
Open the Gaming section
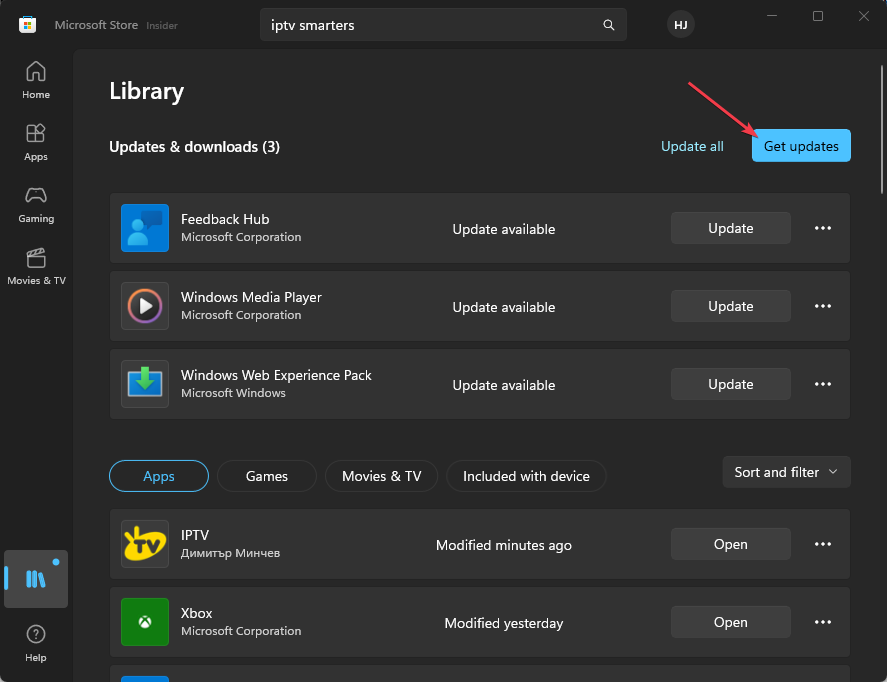tap(36, 205)
